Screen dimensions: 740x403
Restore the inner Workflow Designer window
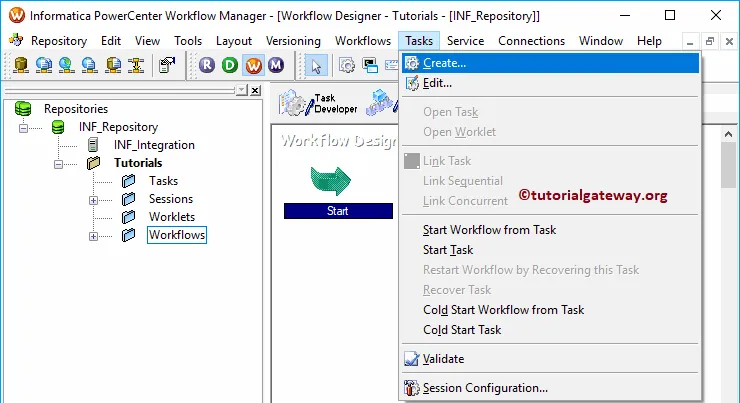710,42
